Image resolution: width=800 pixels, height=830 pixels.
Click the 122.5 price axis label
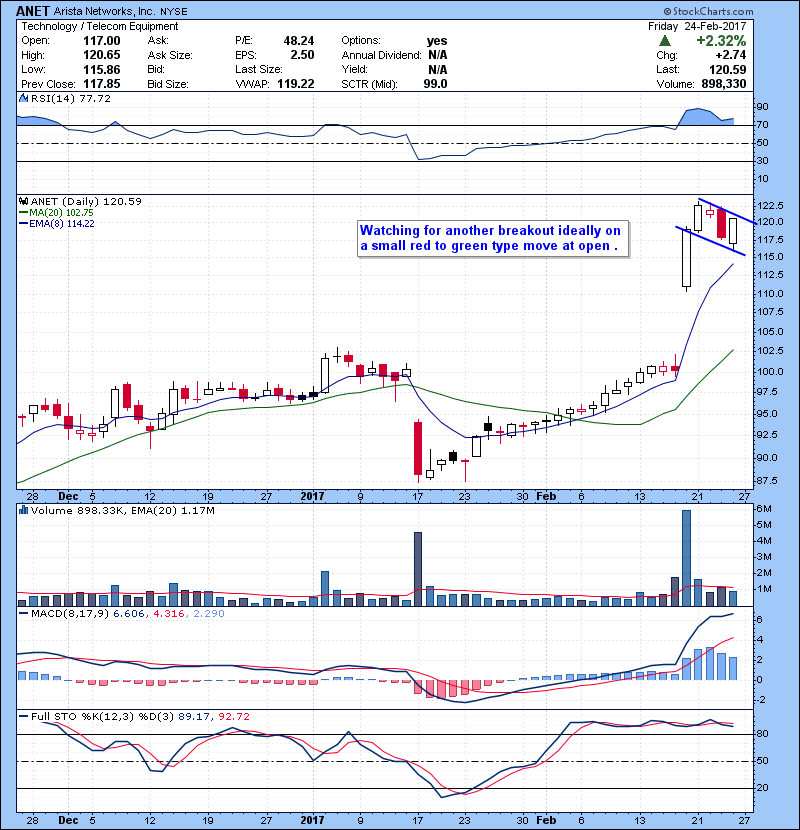click(771, 205)
